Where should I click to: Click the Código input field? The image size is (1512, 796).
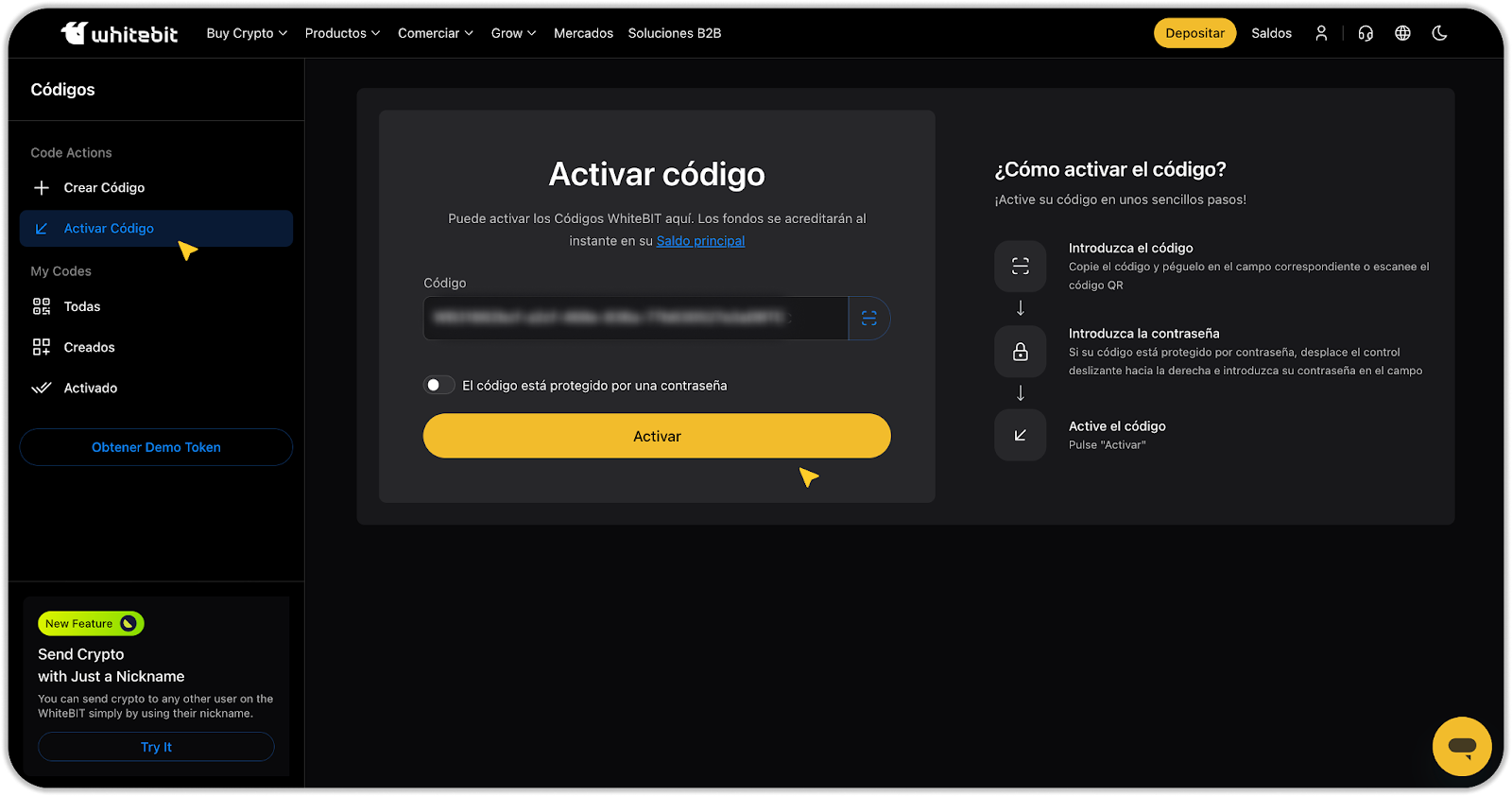click(x=635, y=319)
